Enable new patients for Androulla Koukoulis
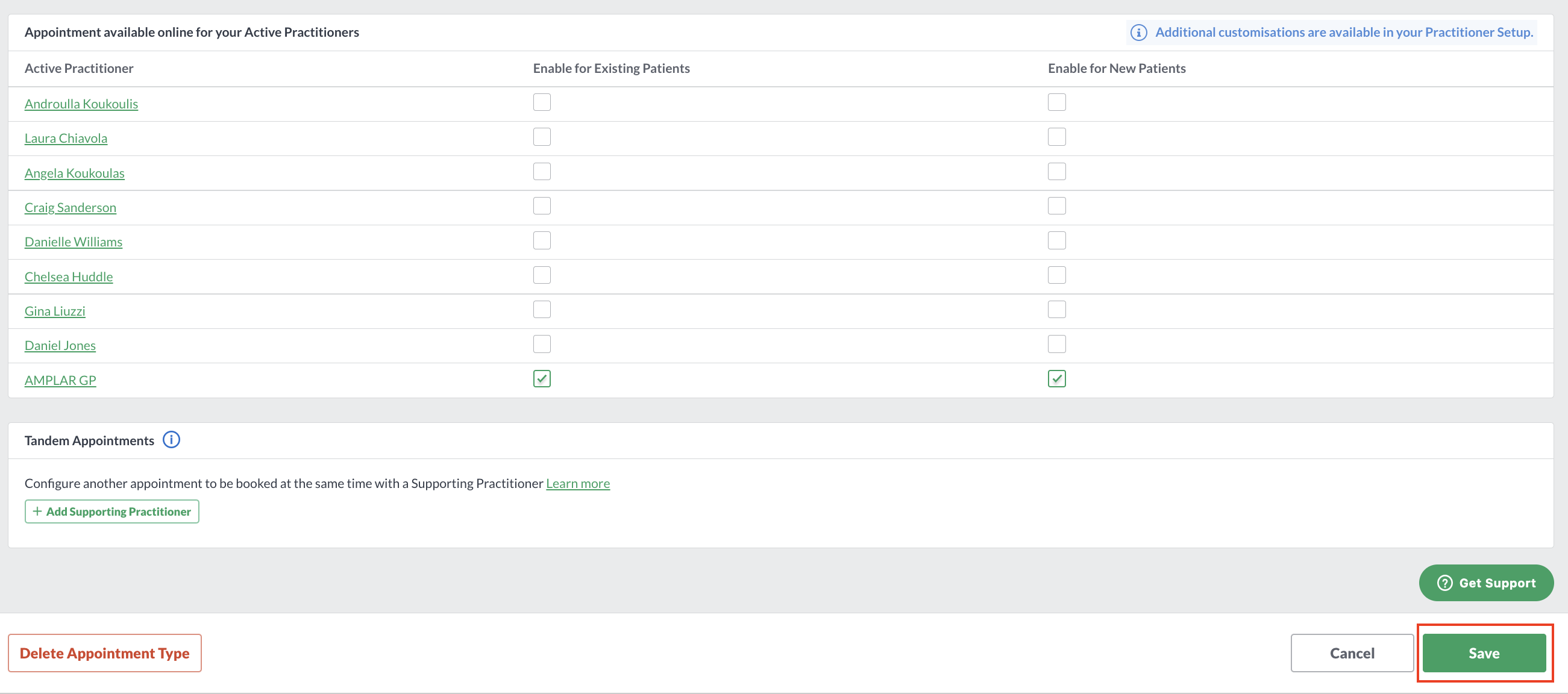Image resolution: width=1568 pixels, height=694 pixels. pyautogui.click(x=1056, y=102)
